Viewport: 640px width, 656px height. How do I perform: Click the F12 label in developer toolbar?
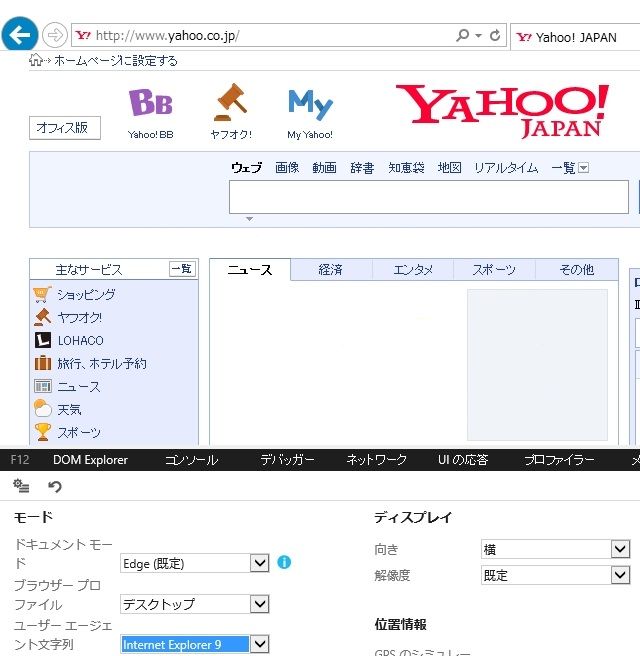(x=20, y=460)
